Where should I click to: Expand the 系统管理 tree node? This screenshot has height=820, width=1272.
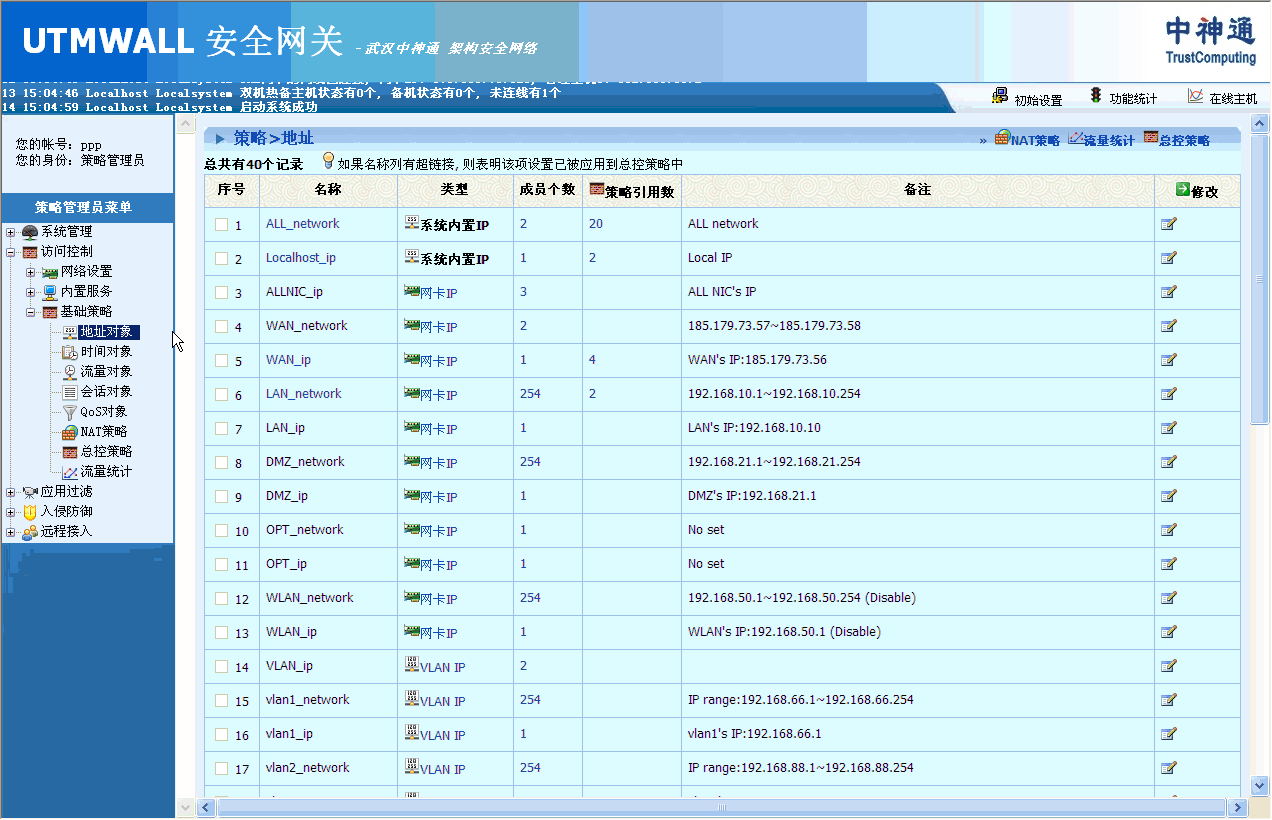(x=11, y=232)
